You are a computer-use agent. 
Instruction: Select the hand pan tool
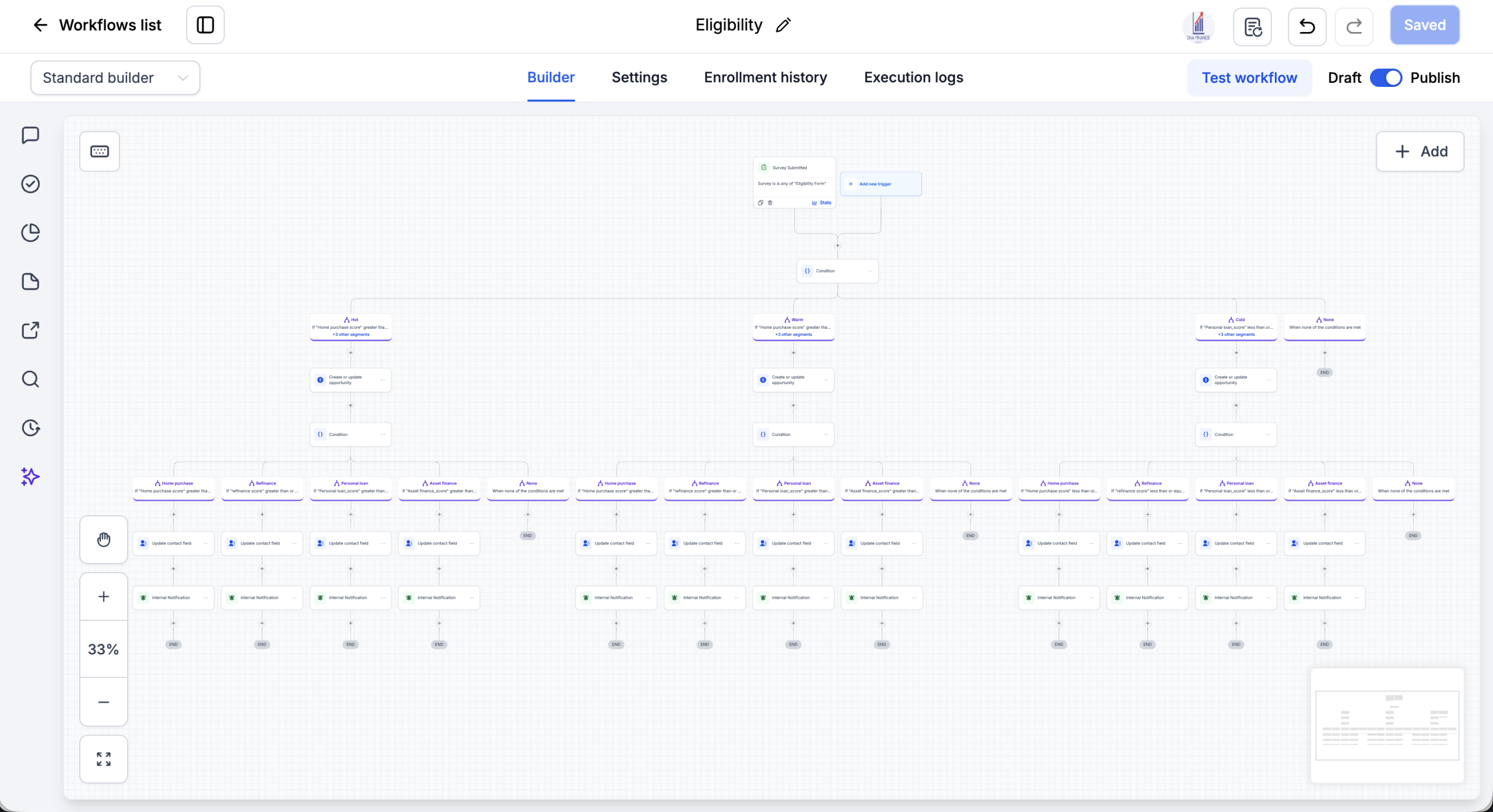coord(104,540)
